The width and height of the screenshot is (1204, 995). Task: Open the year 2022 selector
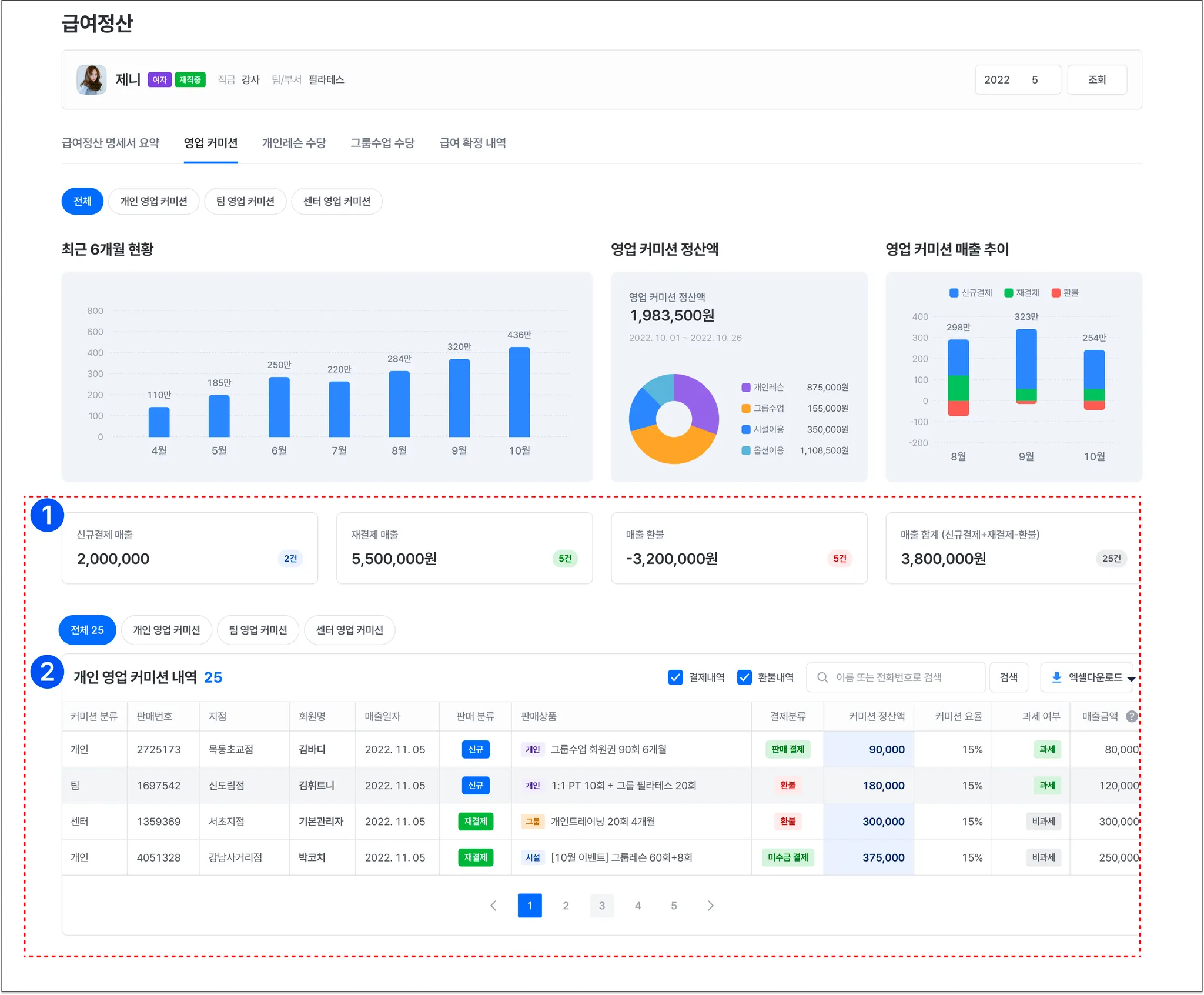(996, 80)
